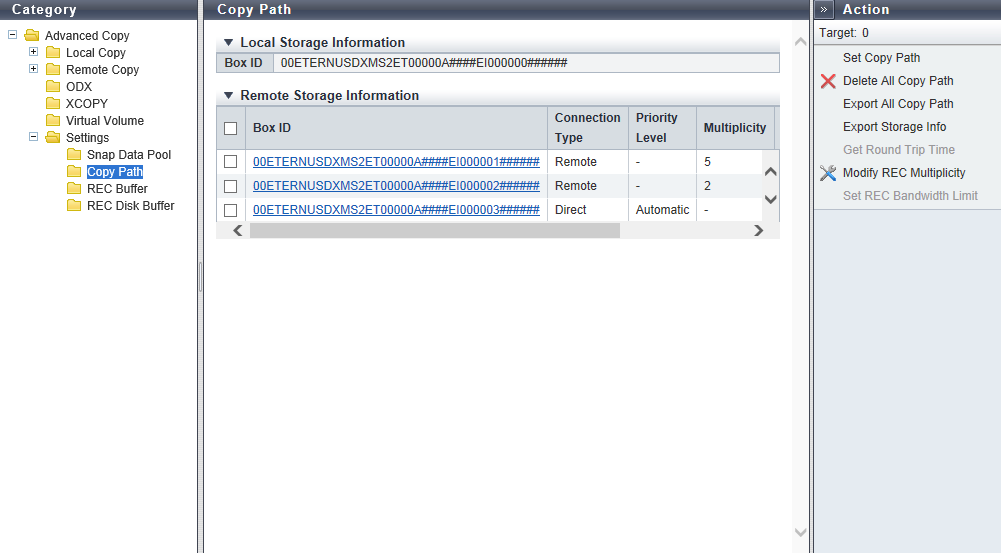Click the Delete All Copy Path red X icon
This screenshot has width=1001, height=553.
click(x=828, y=81)
